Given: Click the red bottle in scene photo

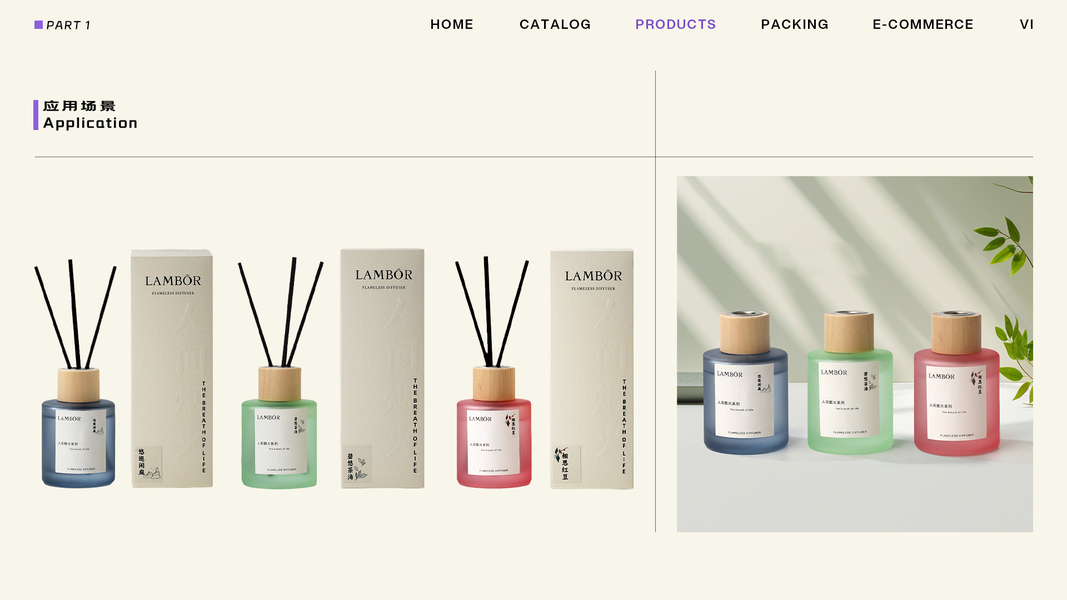Looking at the screenshot, I should pos(956,384).
